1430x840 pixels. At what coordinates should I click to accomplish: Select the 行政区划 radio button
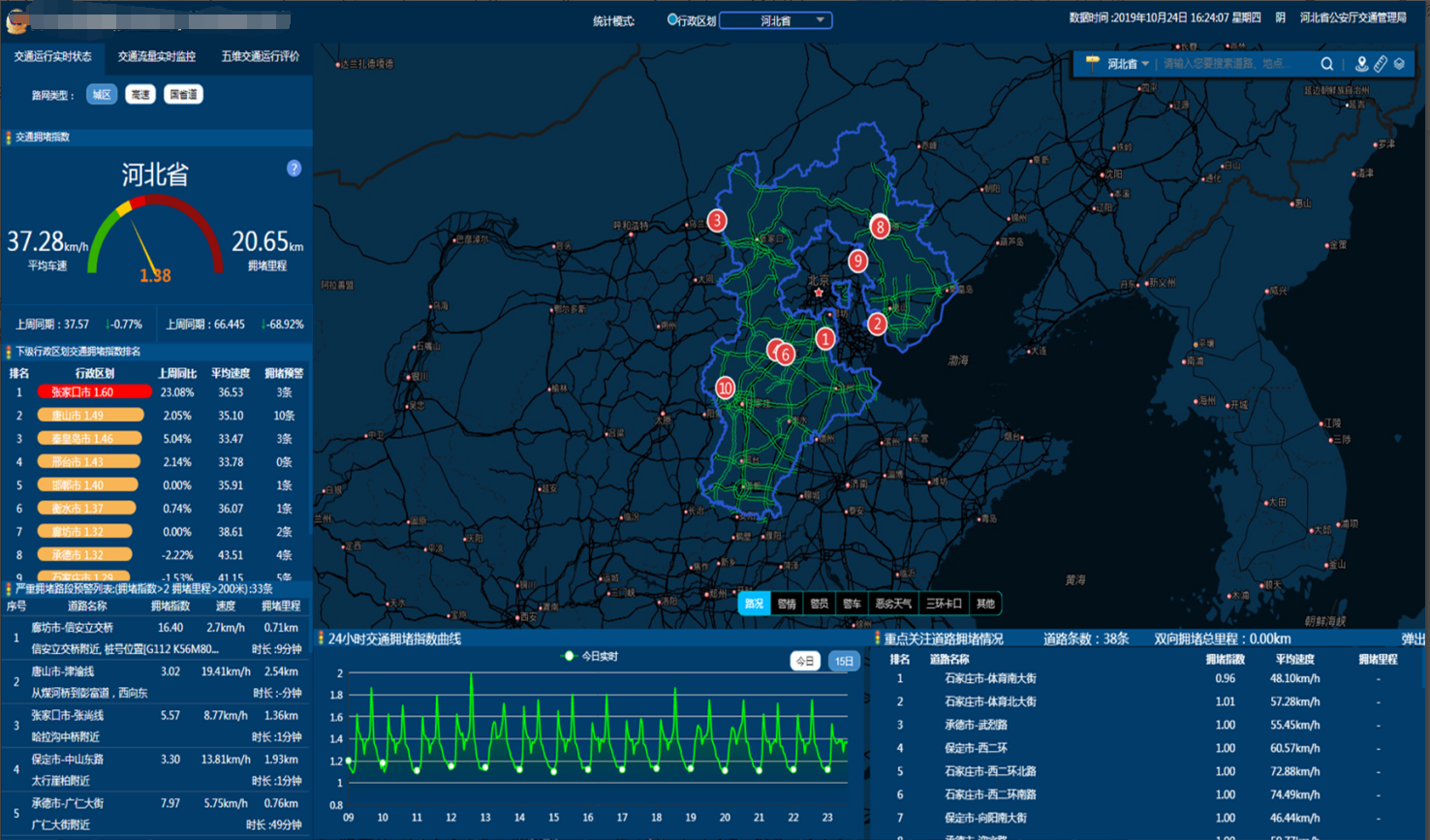[672, 20]
